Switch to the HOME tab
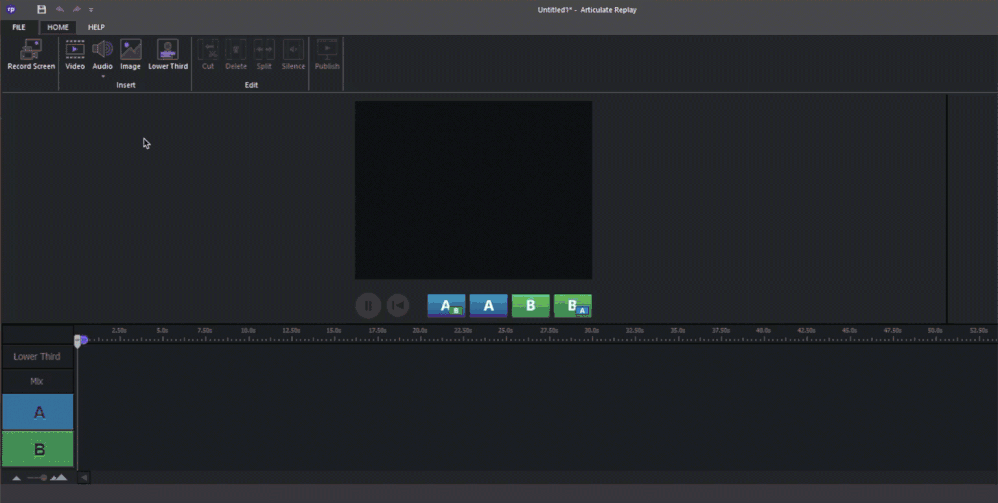998x503 pixels. pos(58,27)
